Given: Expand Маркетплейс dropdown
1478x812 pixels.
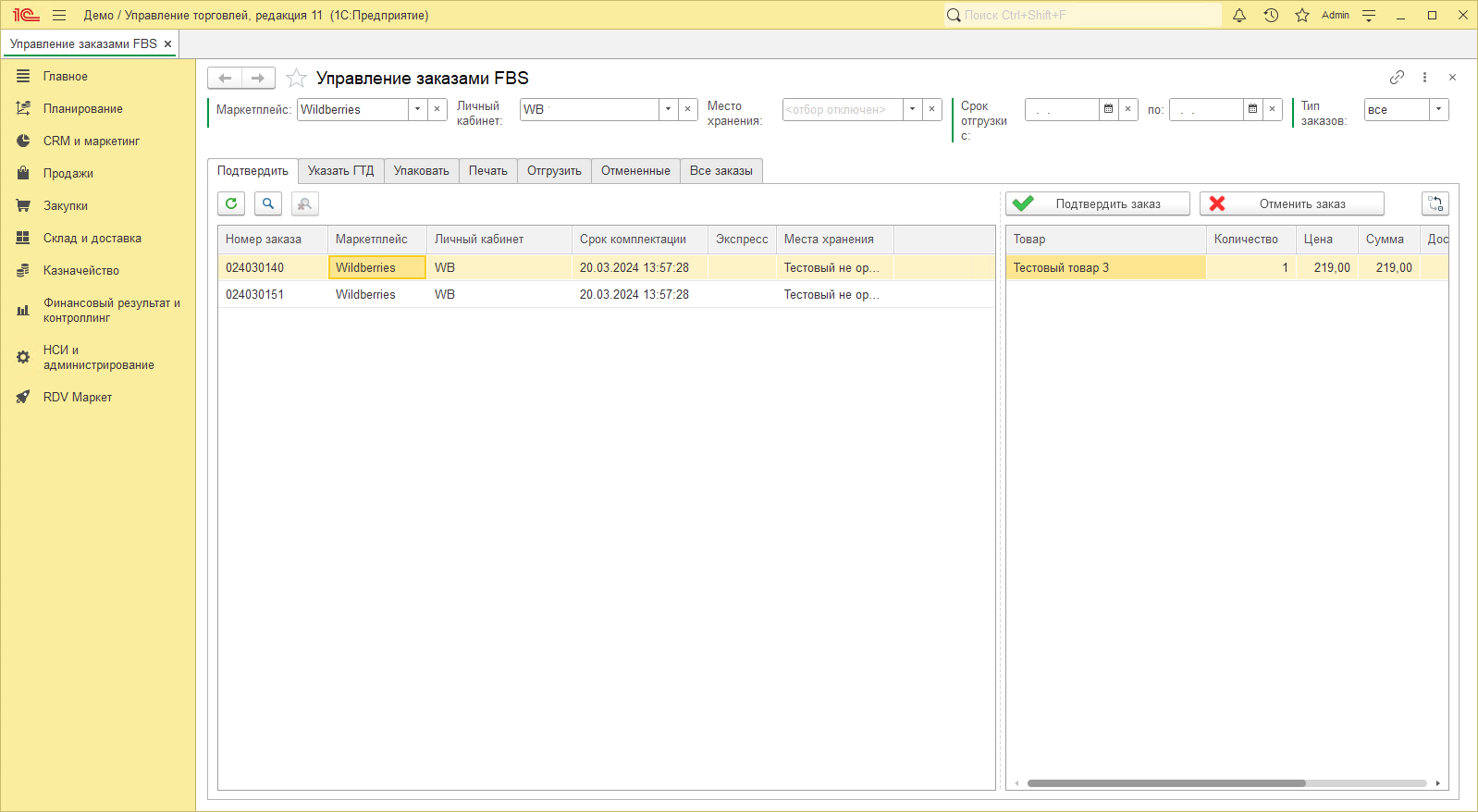Looking at the screenshot, I should click(x=417, y=109).
